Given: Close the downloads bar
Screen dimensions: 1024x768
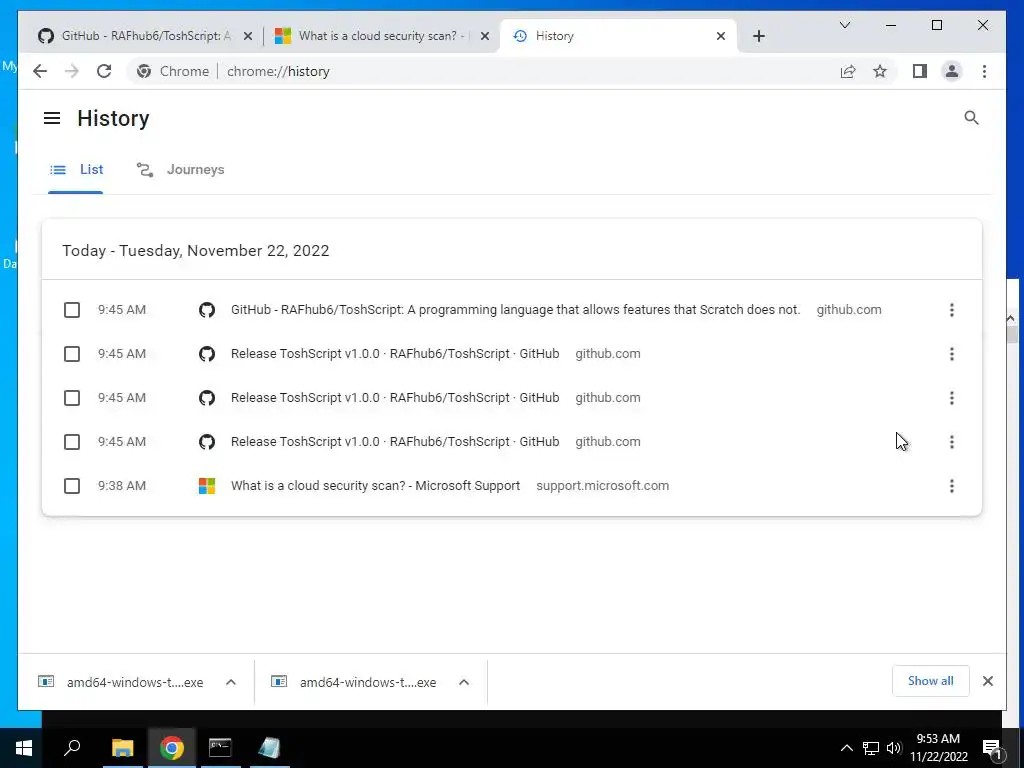Looking at the screenshot, I should 987,681.
